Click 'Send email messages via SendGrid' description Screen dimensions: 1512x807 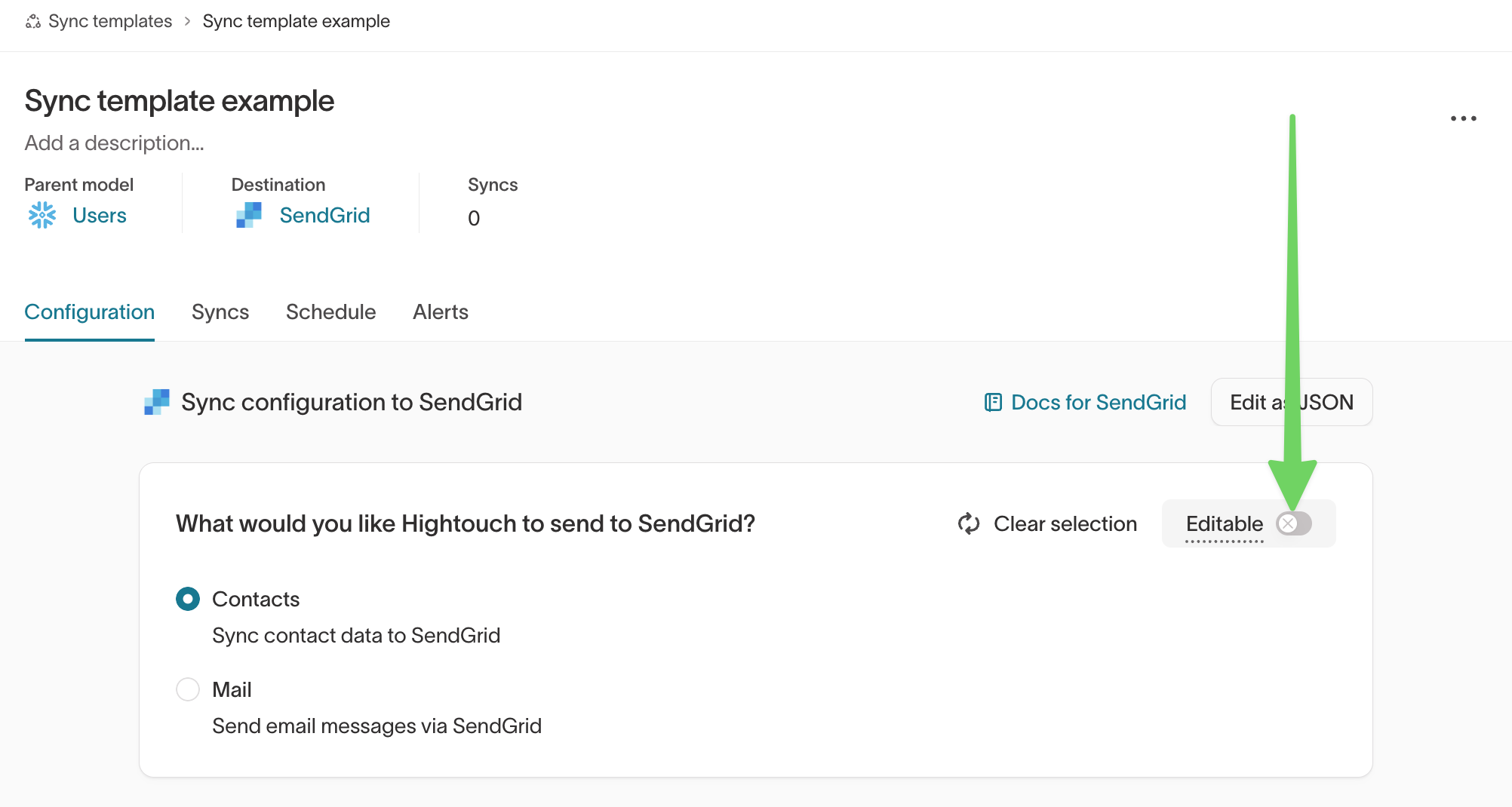[376, 726]
